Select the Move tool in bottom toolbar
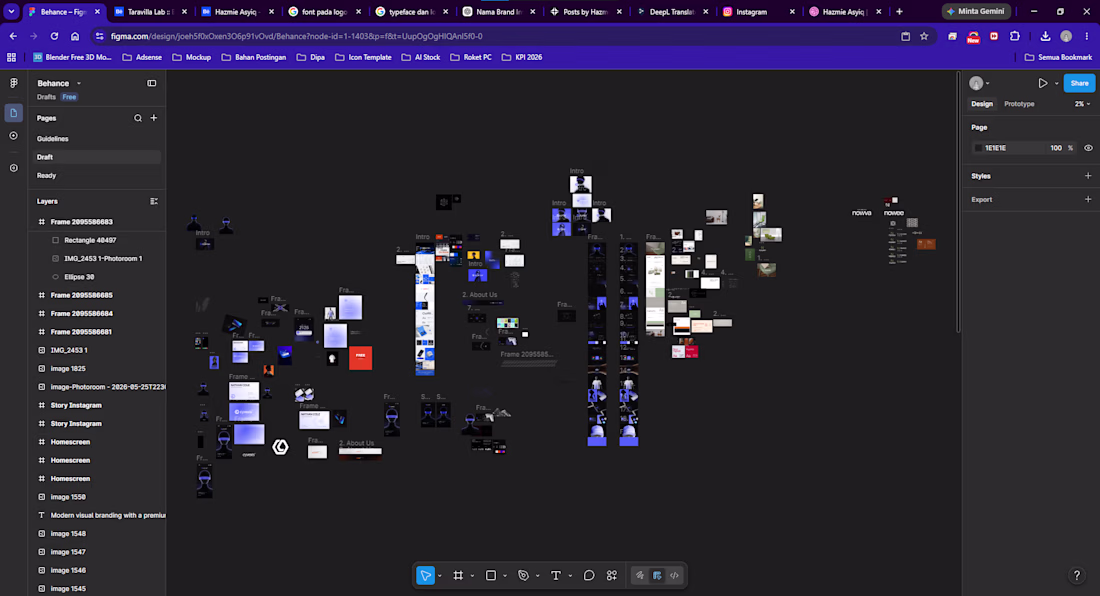1100x596 pixels. coord(425,576)
